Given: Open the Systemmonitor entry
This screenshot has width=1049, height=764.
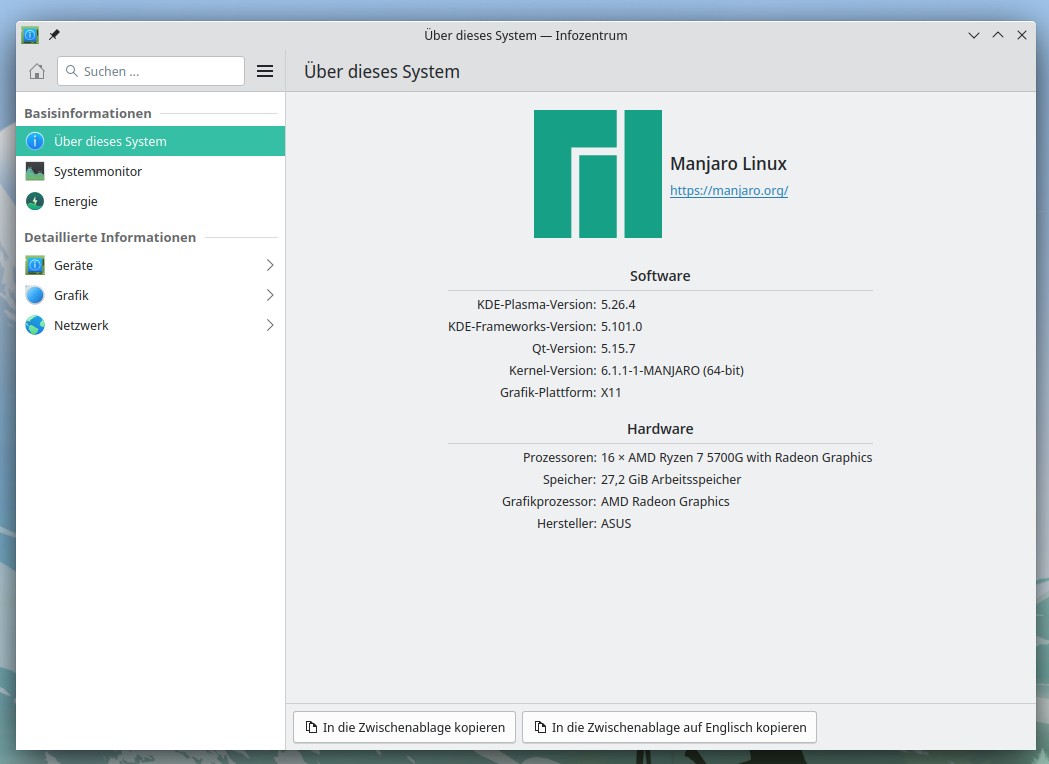Looking at the screenshot, I should click(151, 171).
